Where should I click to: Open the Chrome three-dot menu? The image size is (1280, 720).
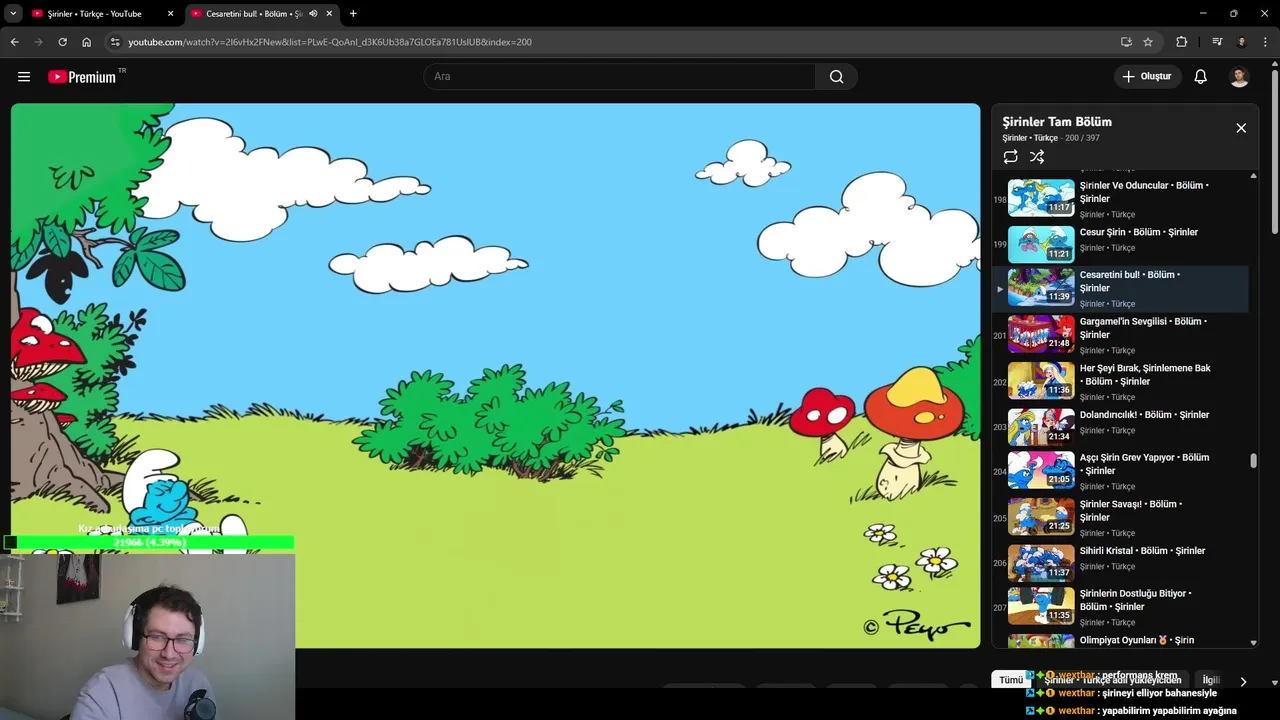(1265, 42)
